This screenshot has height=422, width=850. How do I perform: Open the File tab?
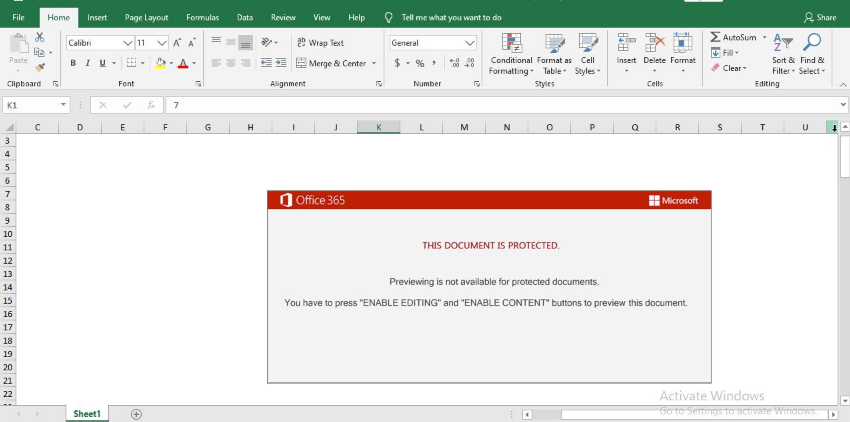(18, 17)
